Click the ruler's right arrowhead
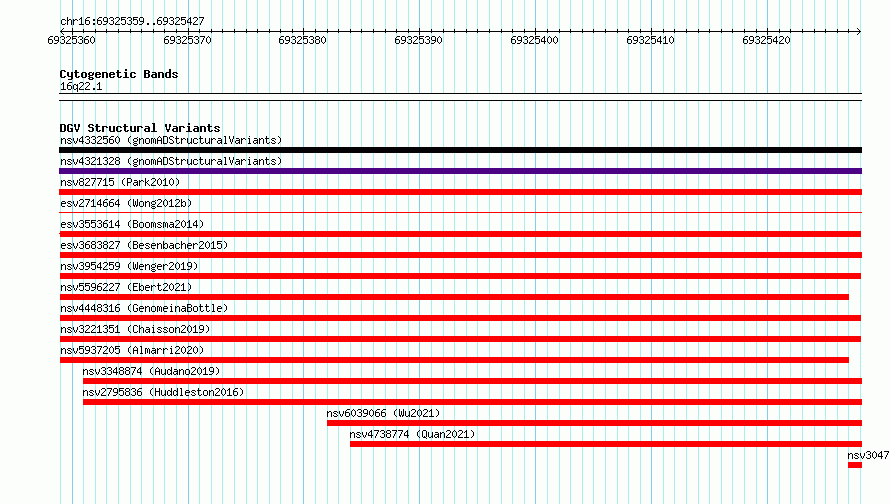The width and height of the screenshot is (890, 504). [x=859, y=31]
